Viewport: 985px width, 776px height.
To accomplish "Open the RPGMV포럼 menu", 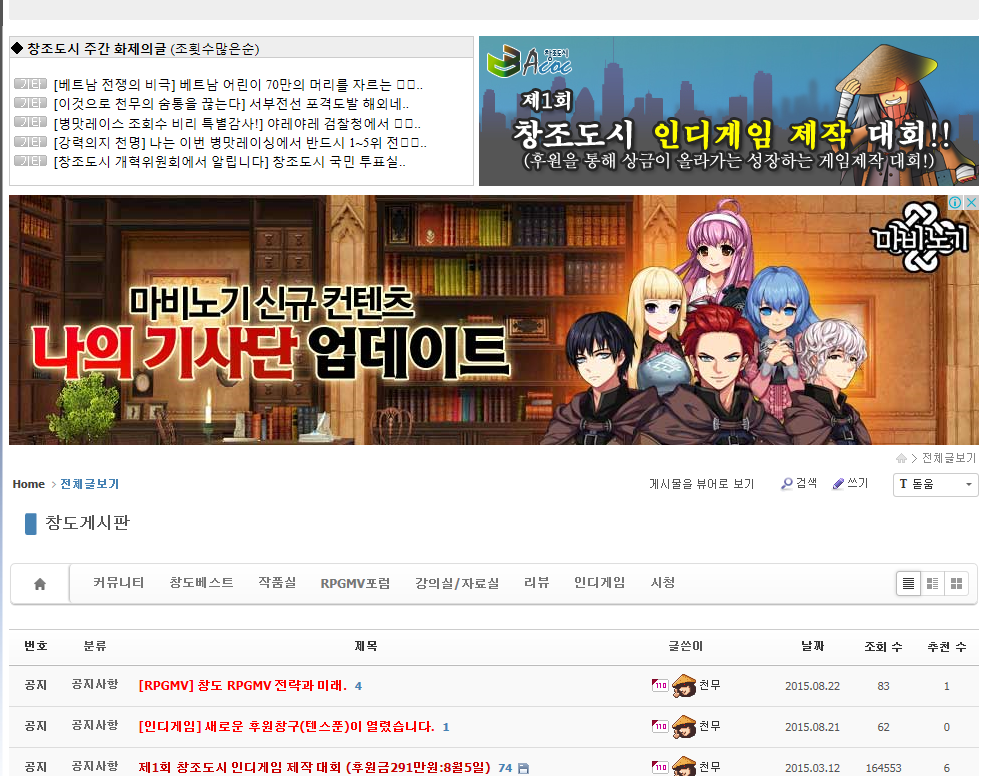I will tap(355, 583).
